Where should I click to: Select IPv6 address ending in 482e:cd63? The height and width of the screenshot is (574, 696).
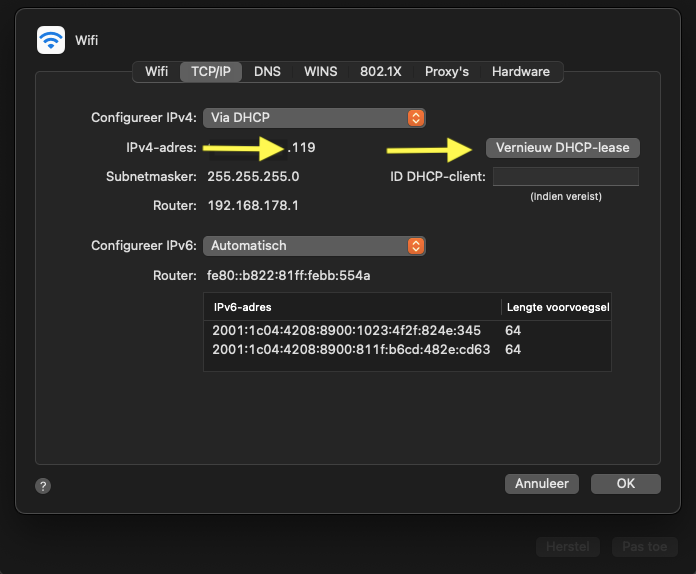click(x=351, y=350)
